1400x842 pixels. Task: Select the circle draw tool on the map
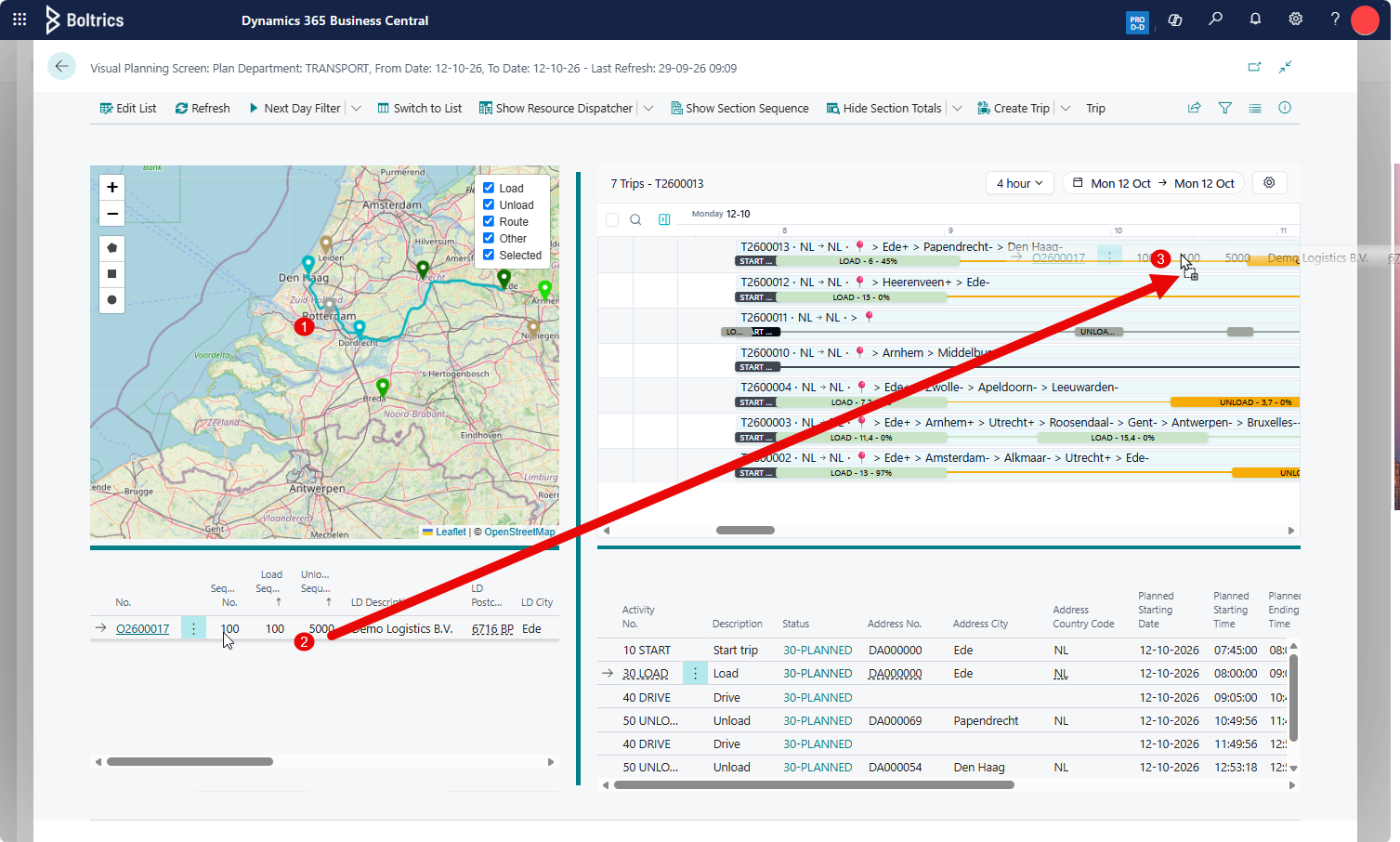112,300
